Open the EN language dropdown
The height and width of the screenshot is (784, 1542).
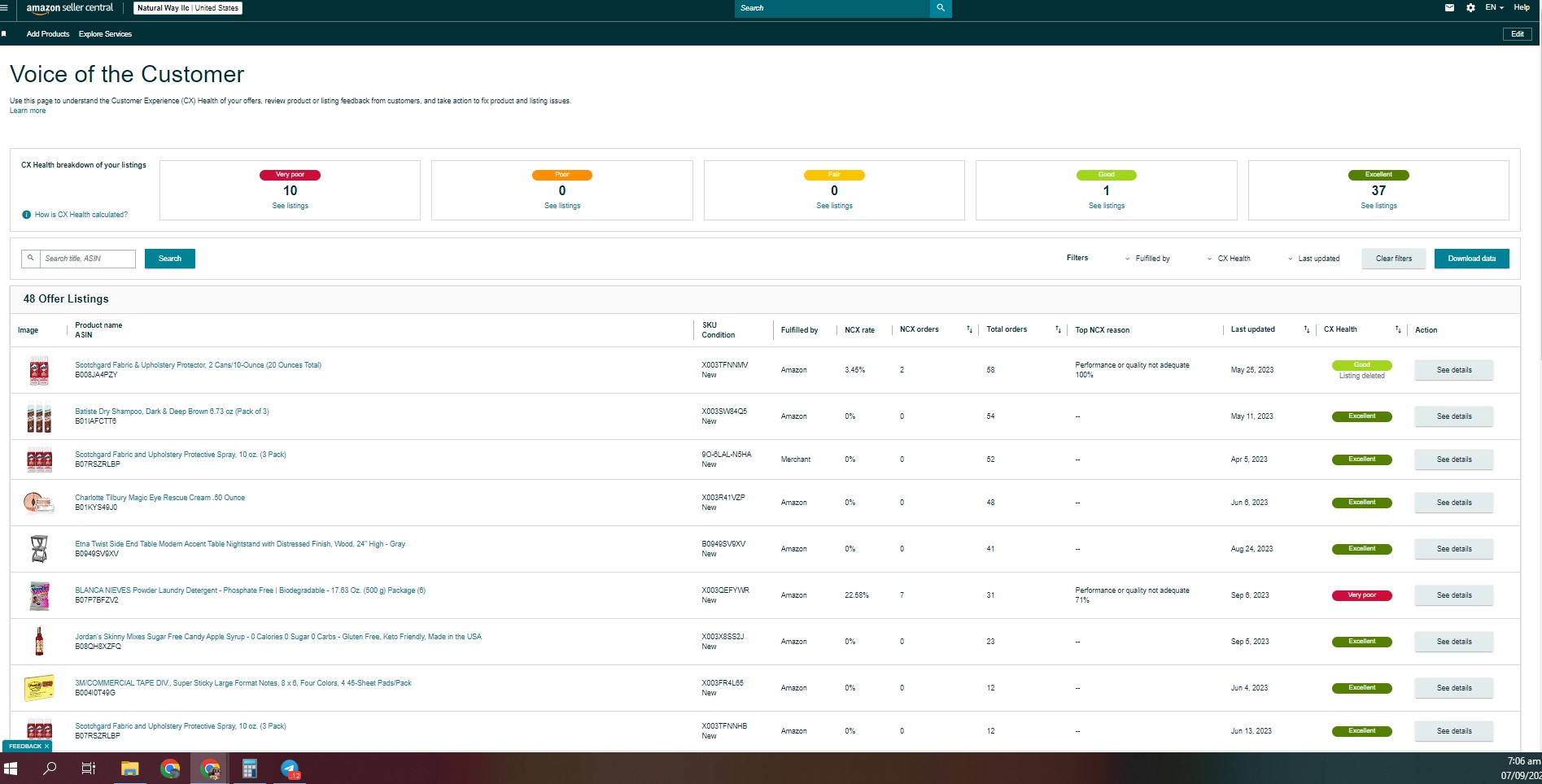(1494, 8)
